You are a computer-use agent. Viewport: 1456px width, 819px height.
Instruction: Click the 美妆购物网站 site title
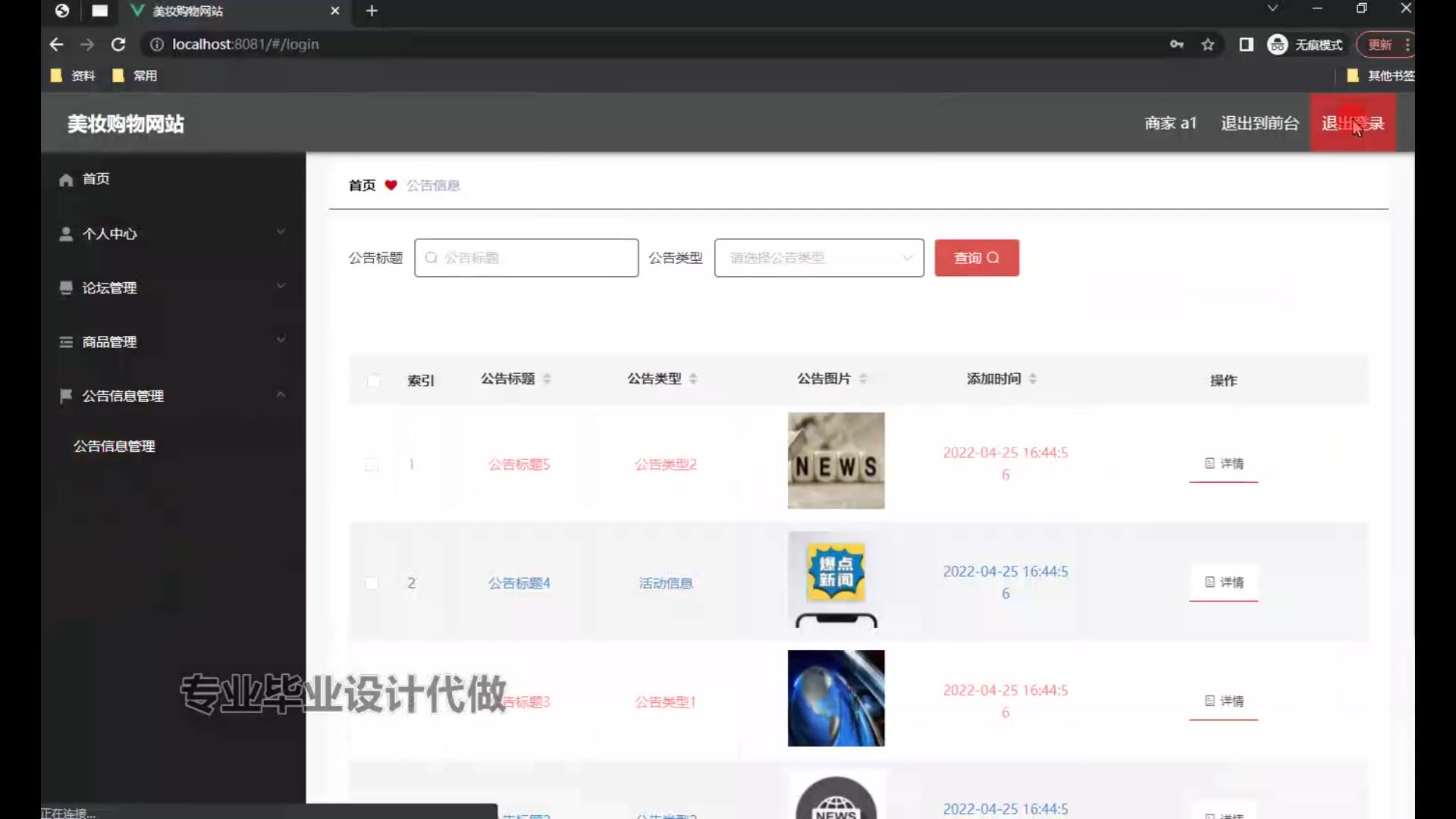[x=126, y=124]
